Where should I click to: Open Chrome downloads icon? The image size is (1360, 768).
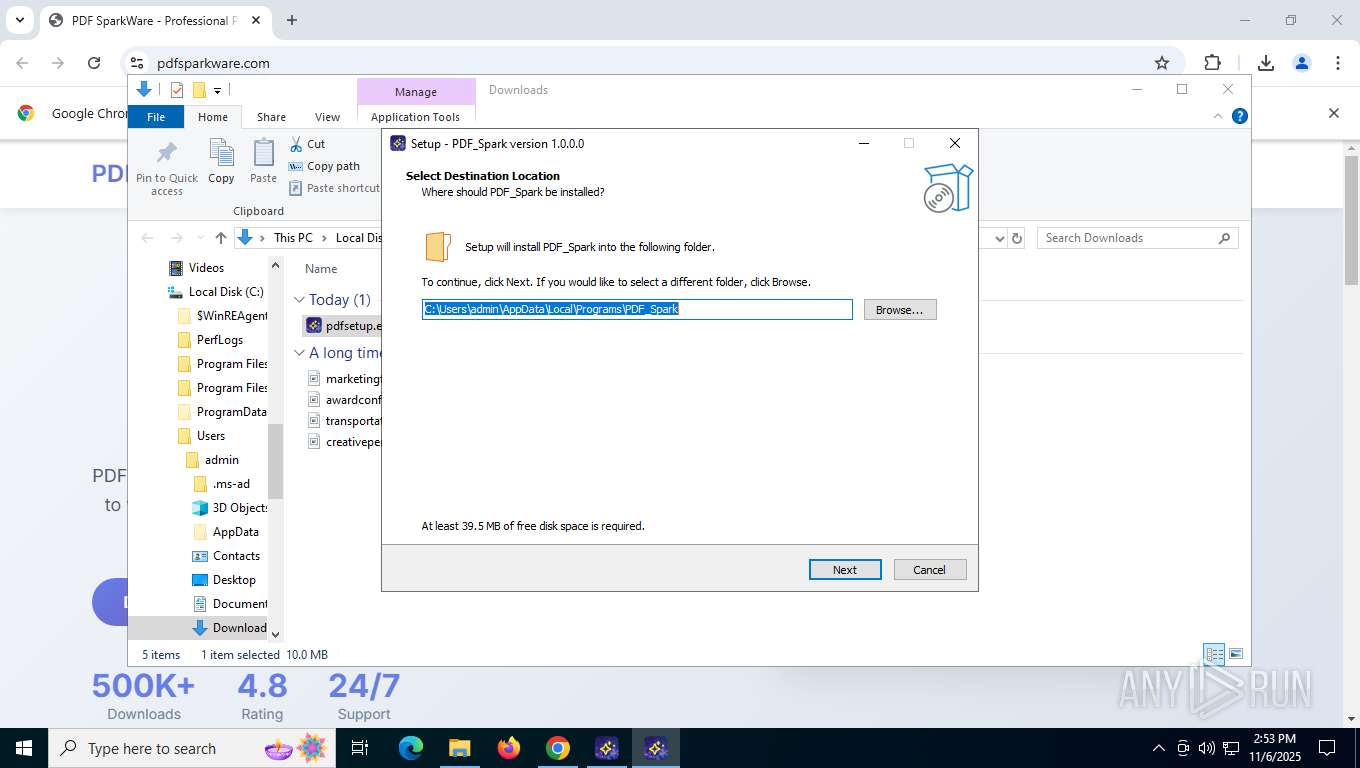(1265, 63)
